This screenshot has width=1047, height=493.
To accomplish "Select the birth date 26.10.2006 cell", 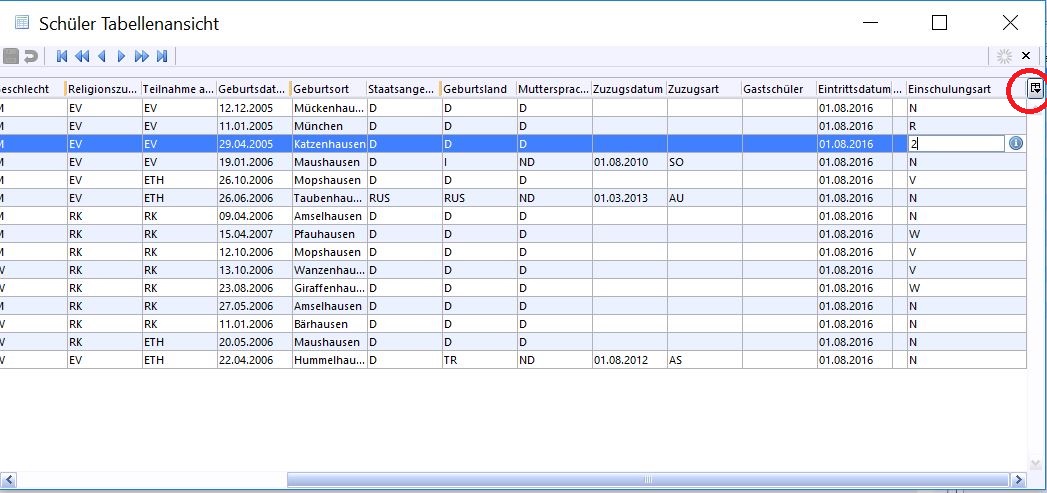I will [x=254, y=180].
